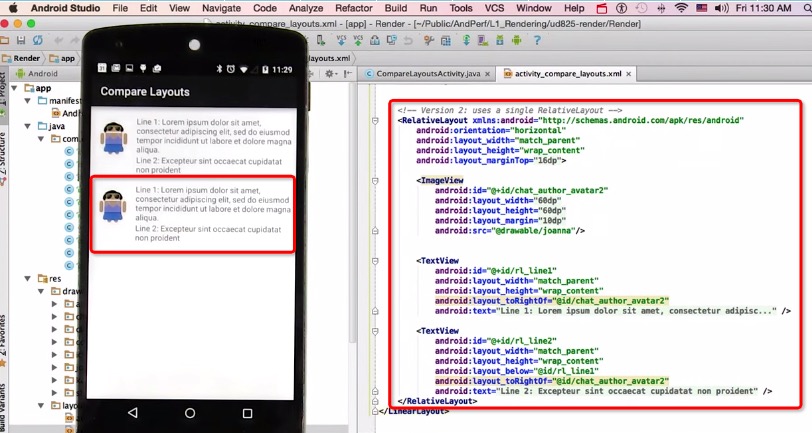Fold the rl_line2 TextView element in the gutter

click(x=375, y=331)
